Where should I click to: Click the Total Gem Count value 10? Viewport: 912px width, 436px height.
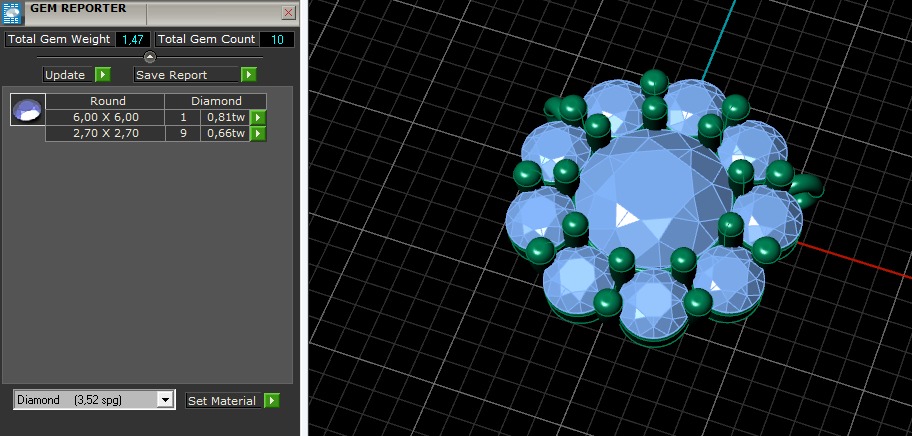point(277,40)
